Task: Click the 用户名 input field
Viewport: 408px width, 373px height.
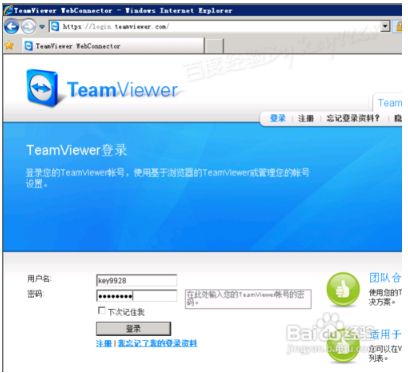Action: 136,280
